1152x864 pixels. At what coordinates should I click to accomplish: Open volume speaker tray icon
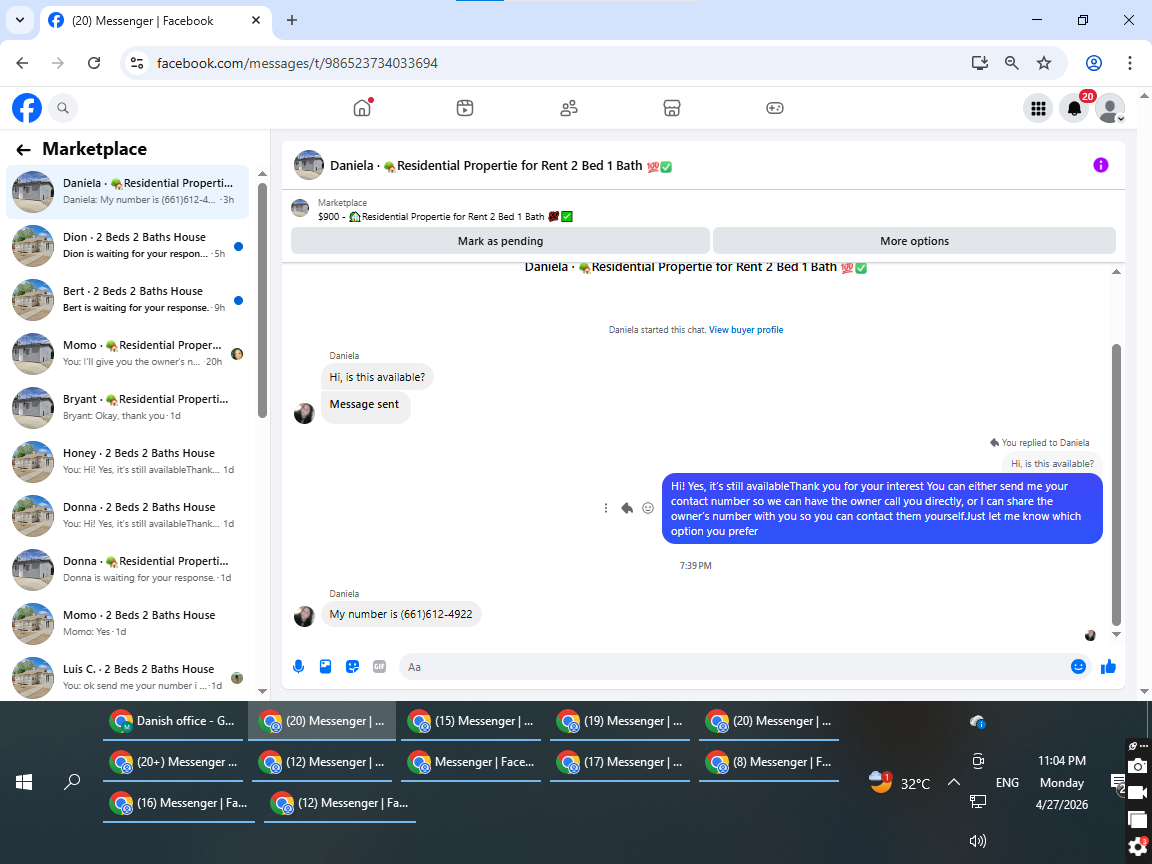pyautogui.click(x=977, y=841)
